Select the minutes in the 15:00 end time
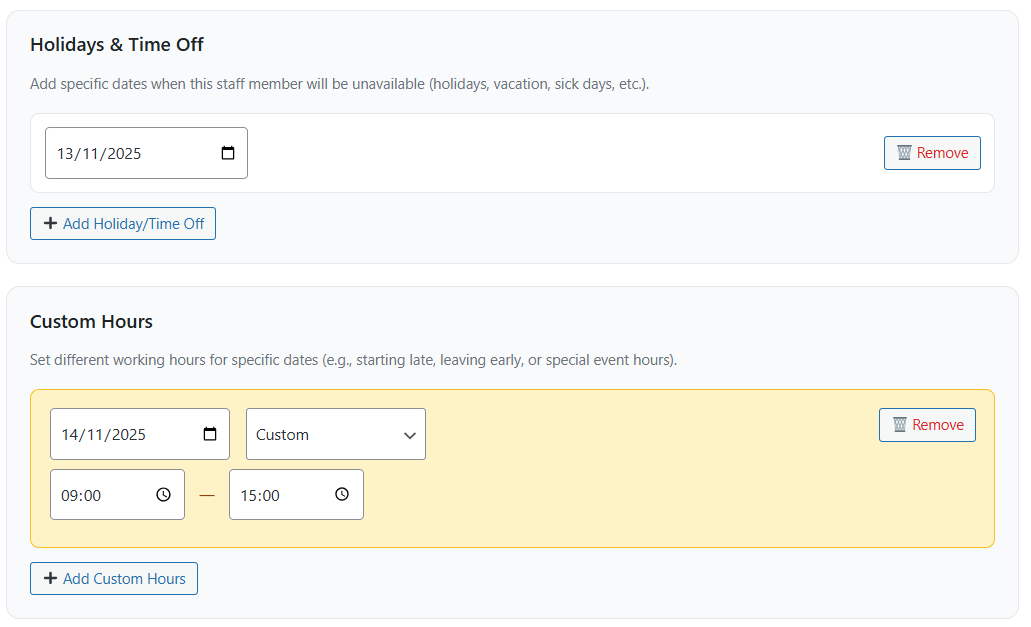Screen dimensions: 1031x627 tap(271, 495)
